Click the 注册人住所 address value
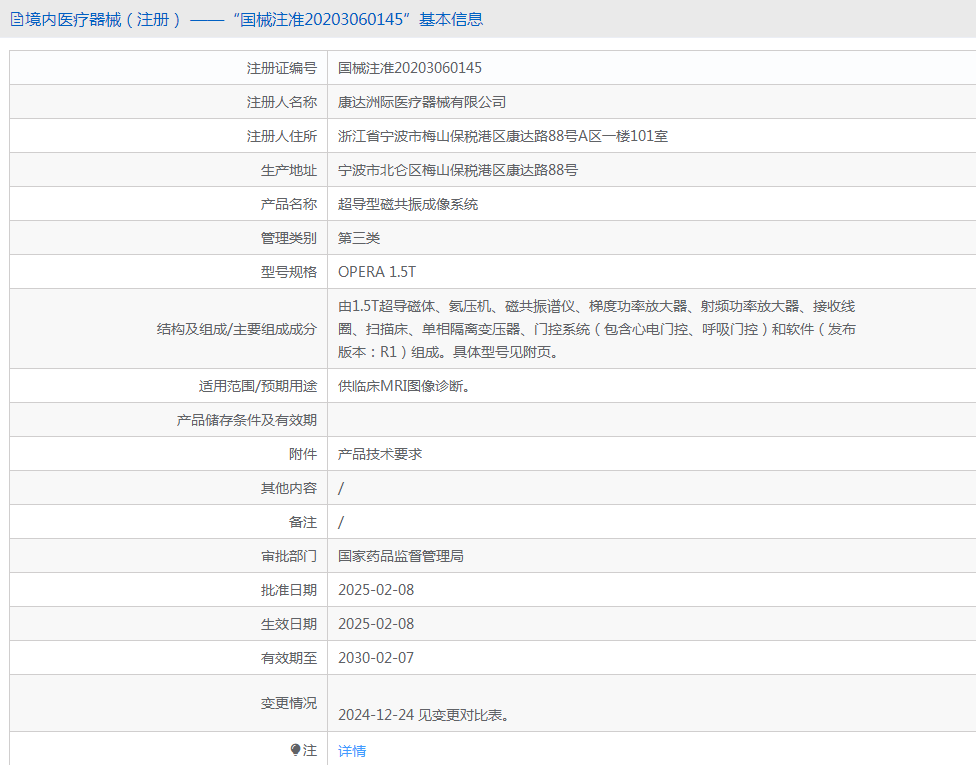Viewport: 976px width, 765px height. (x=502, y=136)
